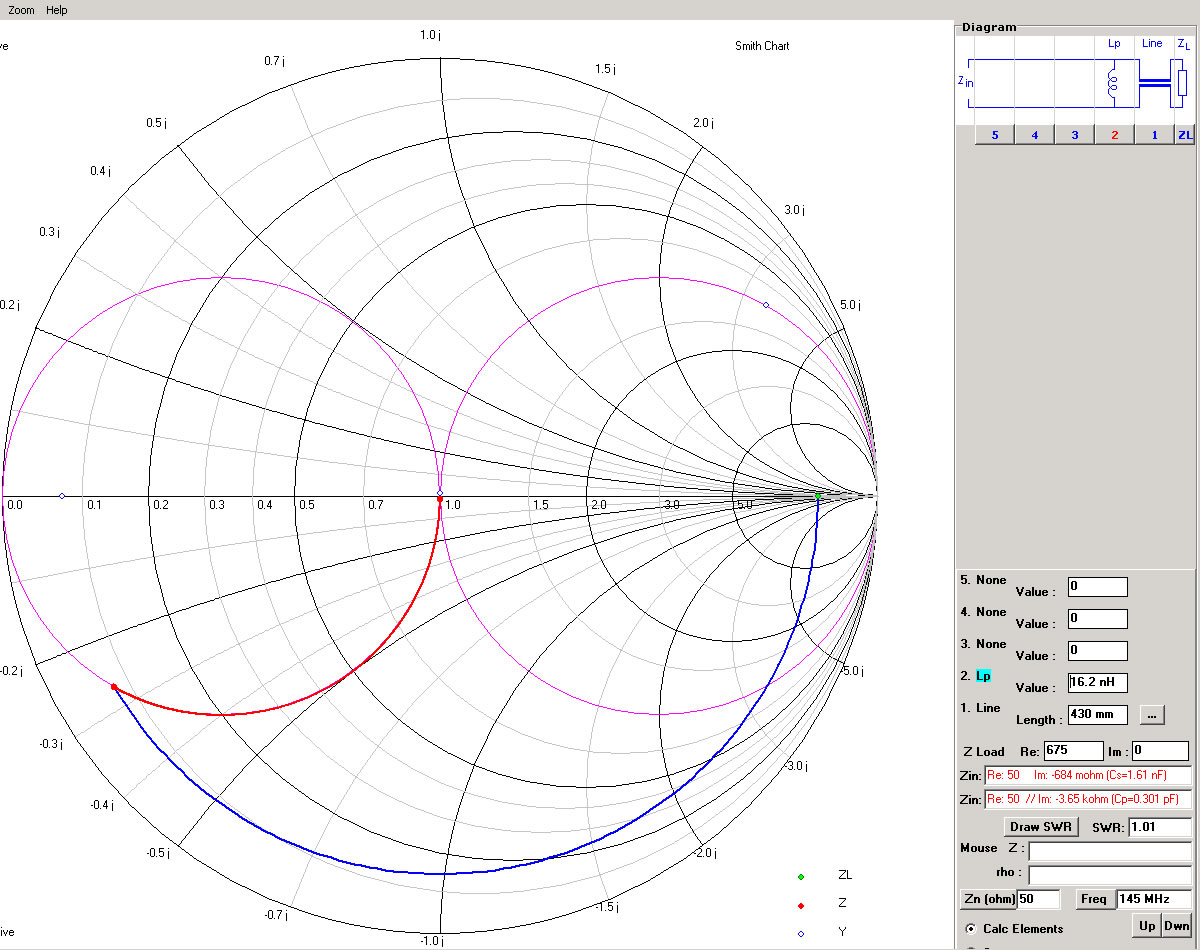
Task: Click the Lp inductor symbol in diagram
Action: [x=1114, y=84]
